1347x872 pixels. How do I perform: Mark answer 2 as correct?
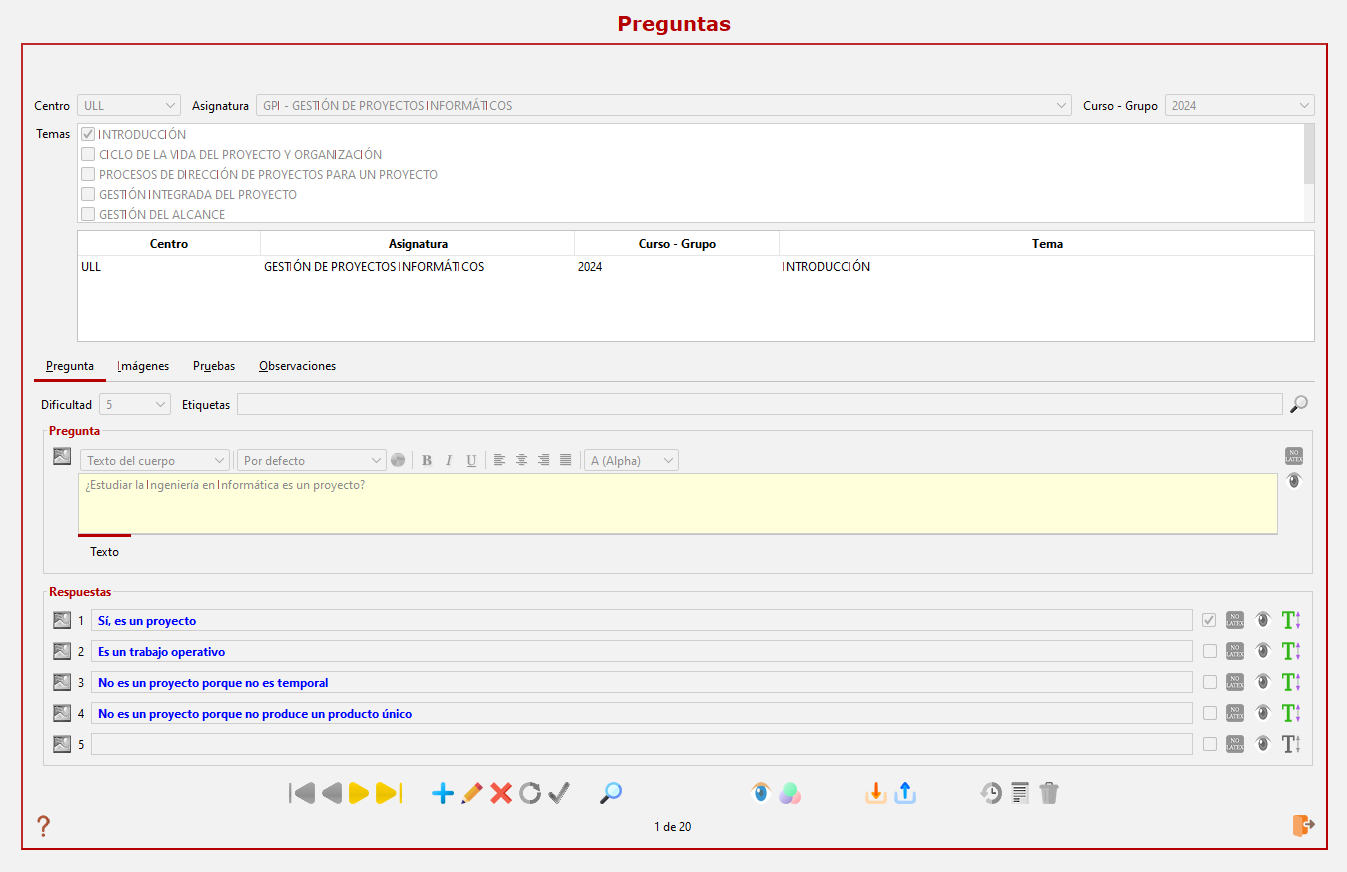click(1210, 651)
